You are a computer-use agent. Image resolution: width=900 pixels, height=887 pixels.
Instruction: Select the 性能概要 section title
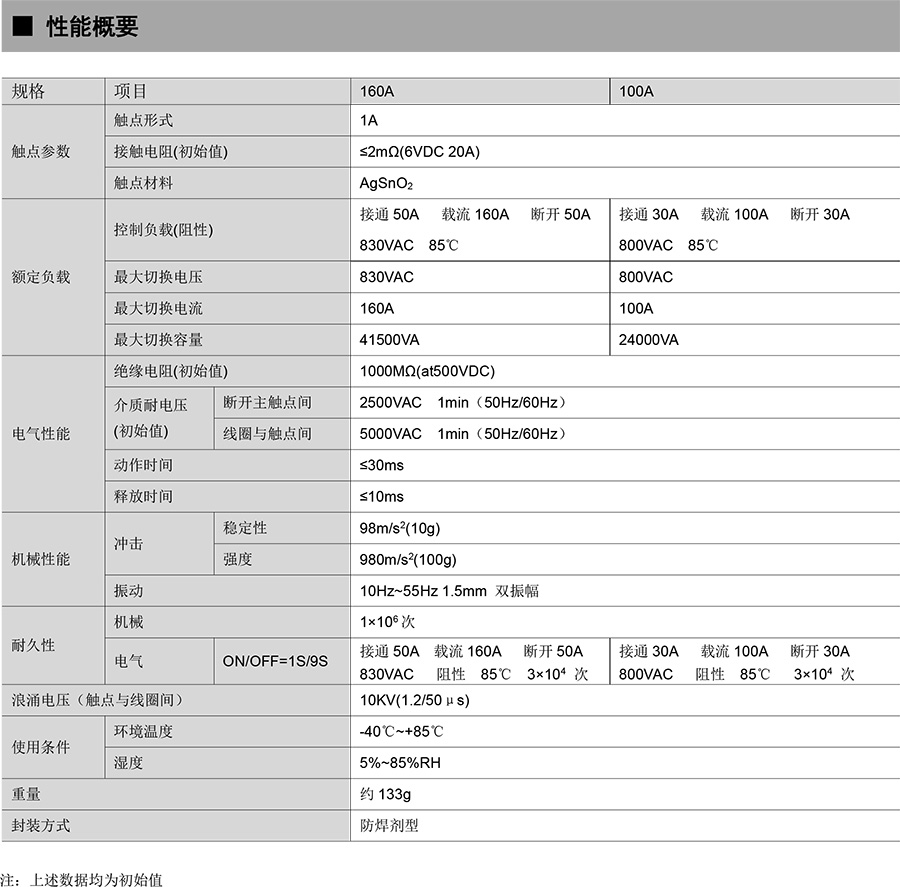click(x=92, y=27)
